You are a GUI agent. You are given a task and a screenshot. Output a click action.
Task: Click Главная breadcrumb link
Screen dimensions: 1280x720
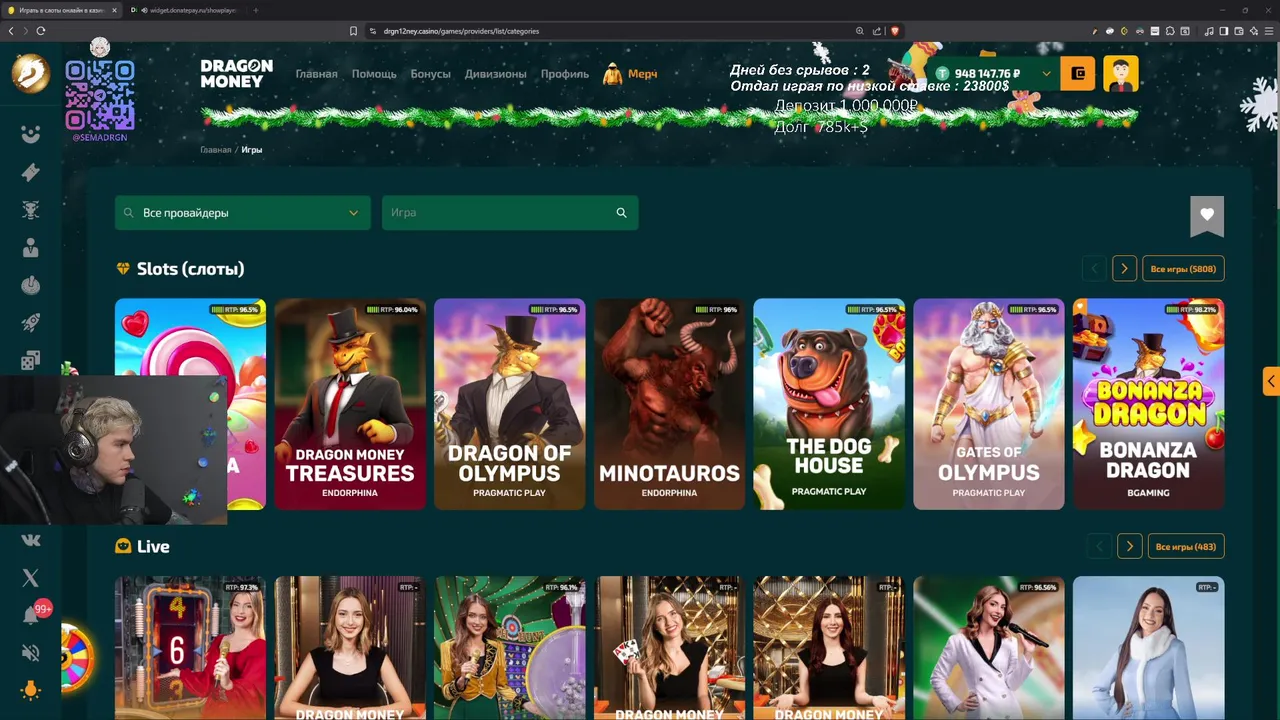click(216, 150)
